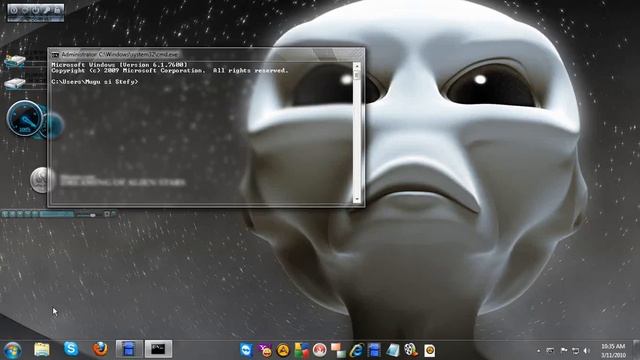The image size is (640, 360).
Task: Open the folder icon pinned on taskbar
Action: point(42,350)
